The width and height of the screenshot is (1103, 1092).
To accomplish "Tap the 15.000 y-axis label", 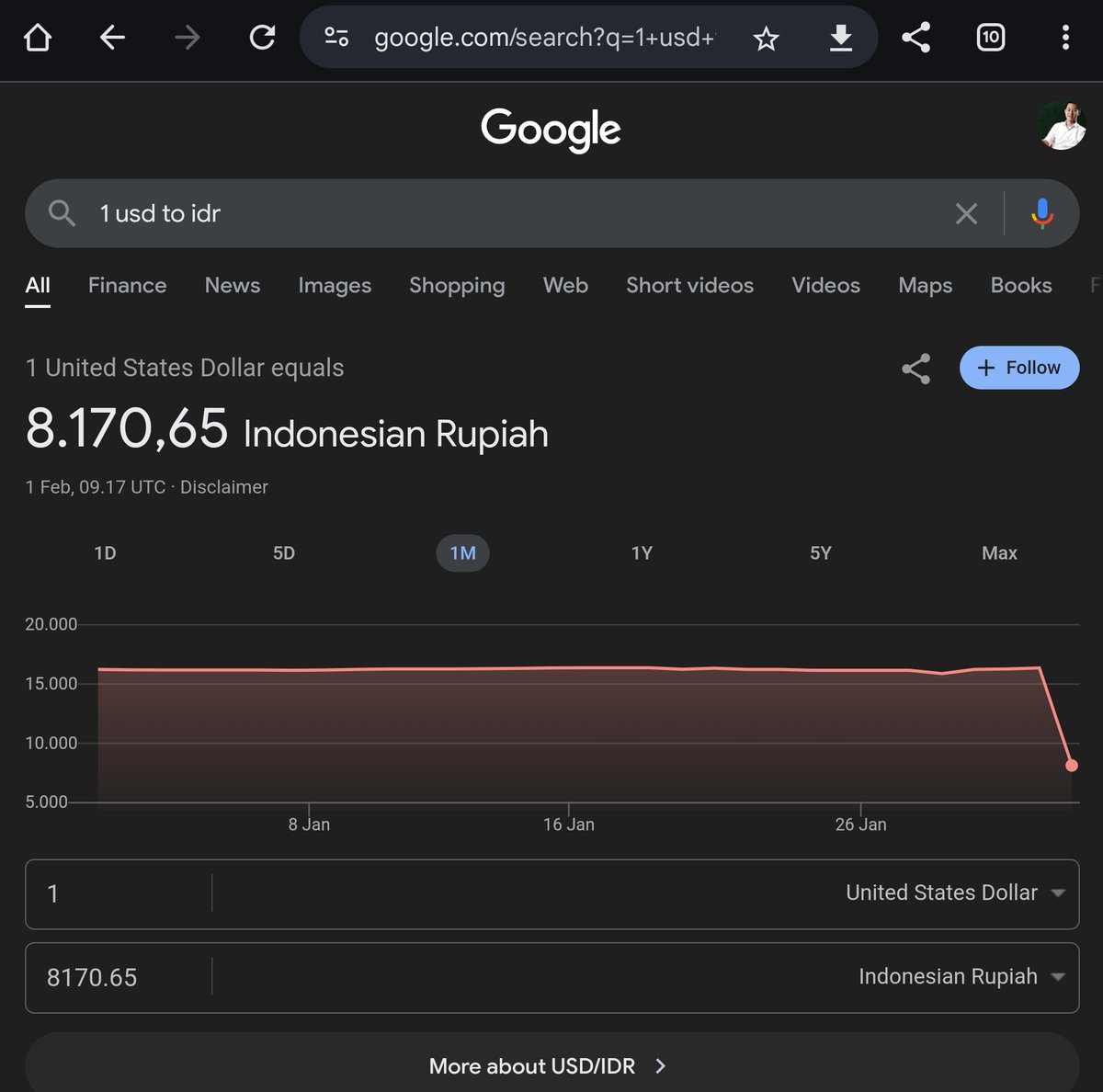I will point(51,684).
